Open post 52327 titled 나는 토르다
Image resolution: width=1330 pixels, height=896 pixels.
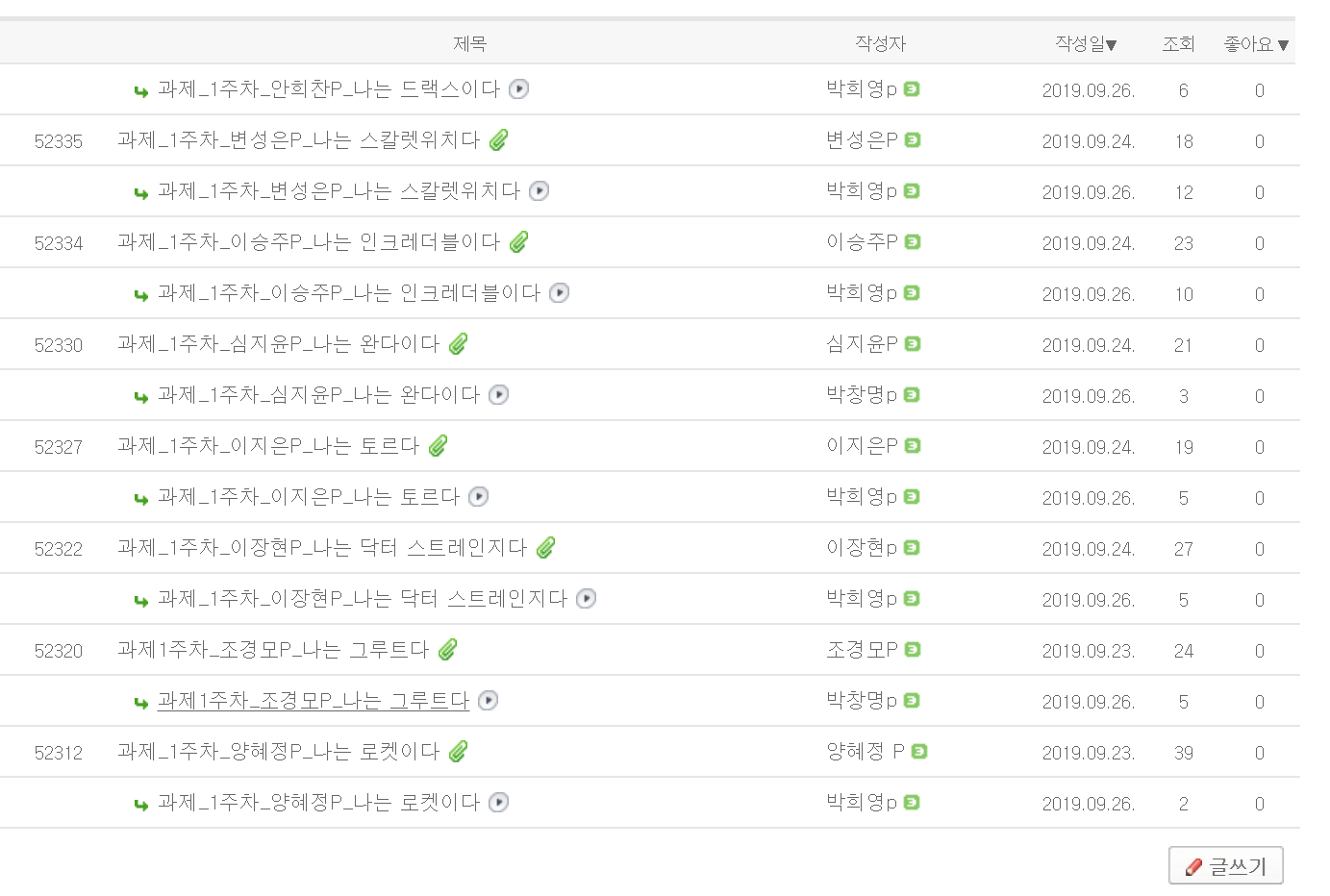coord(268,446)
